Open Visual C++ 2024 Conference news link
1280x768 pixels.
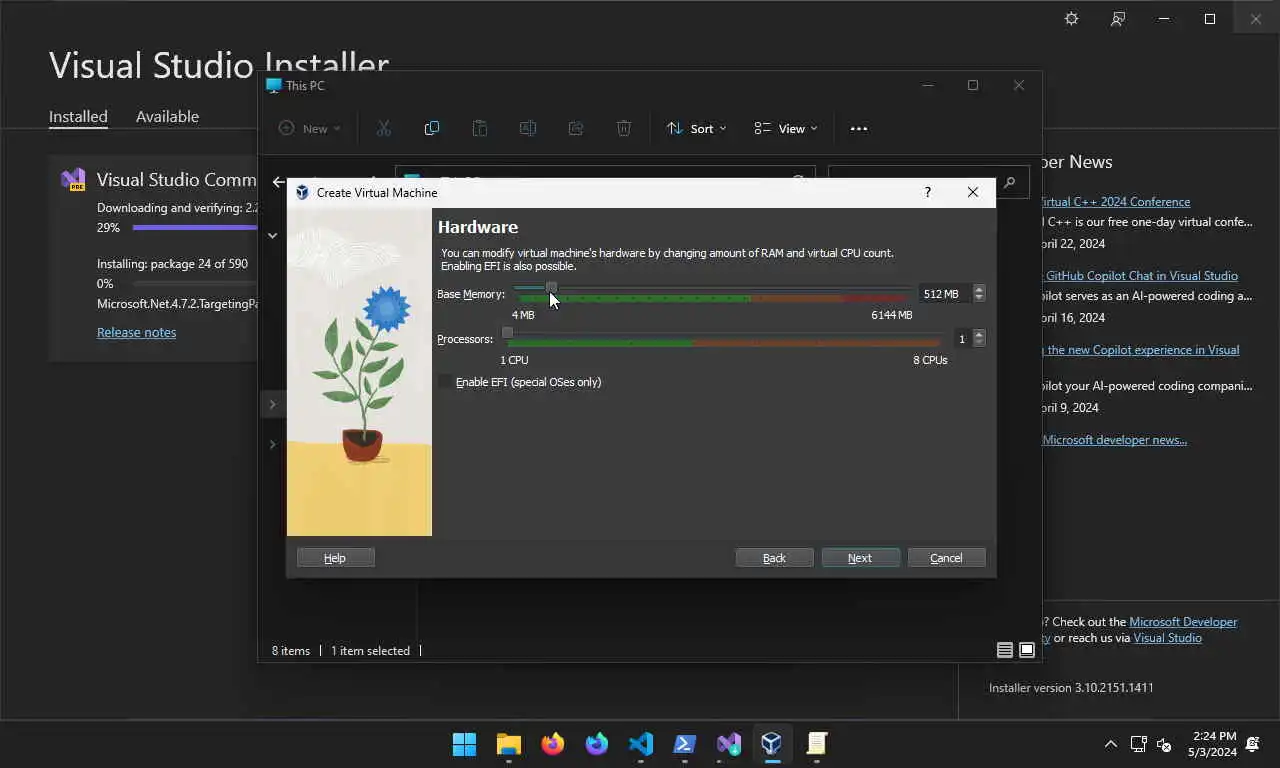pyautogui.click(x=1115, y=202)
